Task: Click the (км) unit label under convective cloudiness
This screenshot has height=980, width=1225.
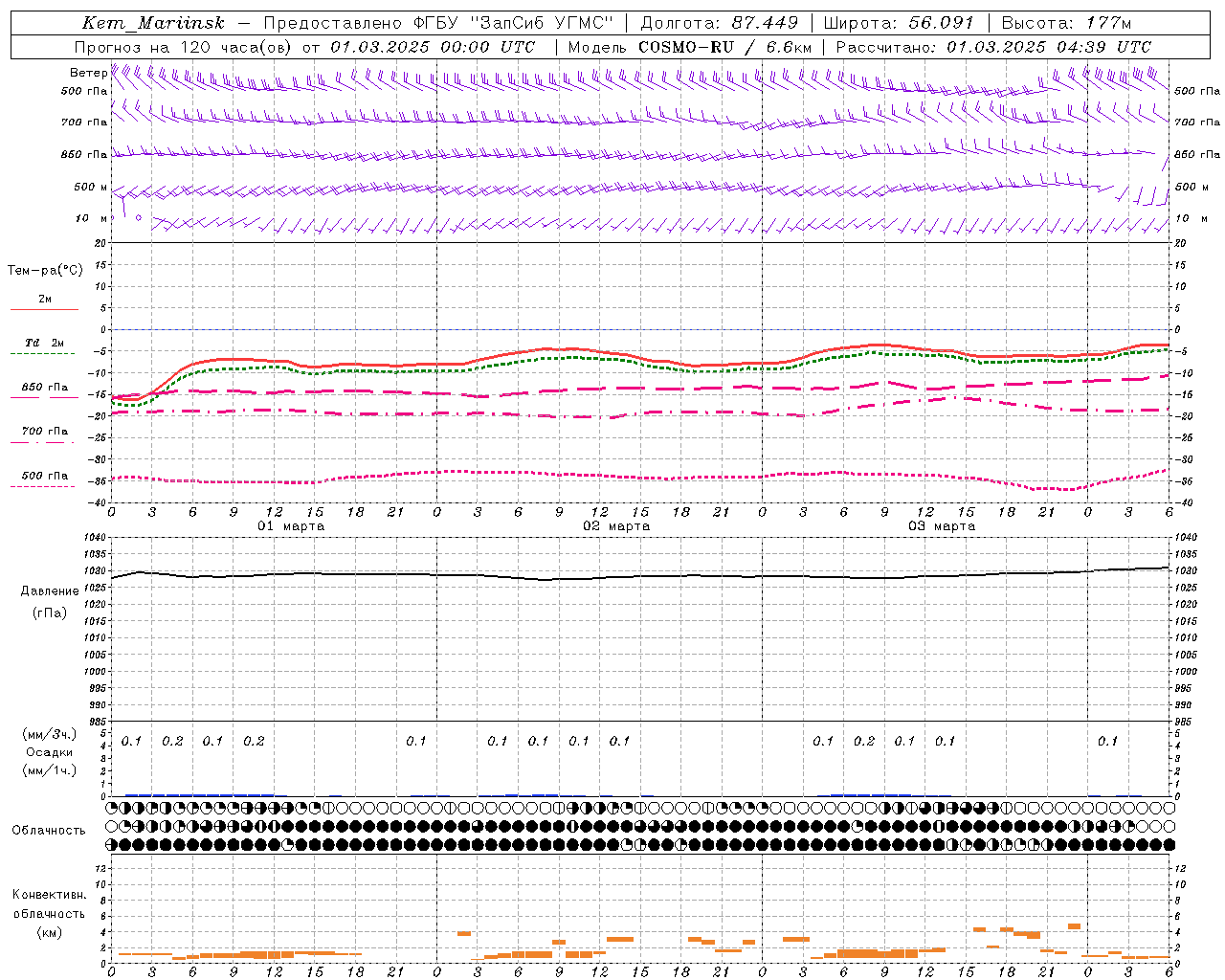Action: tap(49, 933)
